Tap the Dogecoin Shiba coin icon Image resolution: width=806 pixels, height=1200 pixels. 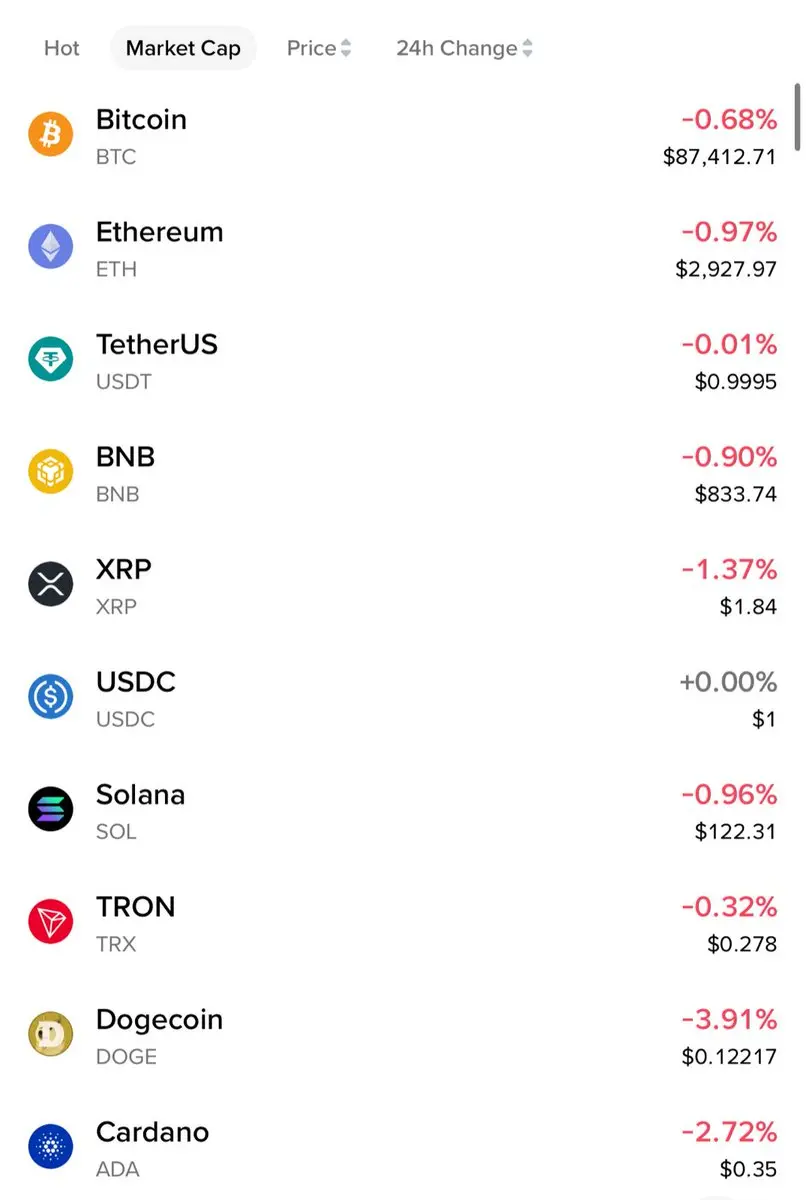click(x=50, y=1034)
